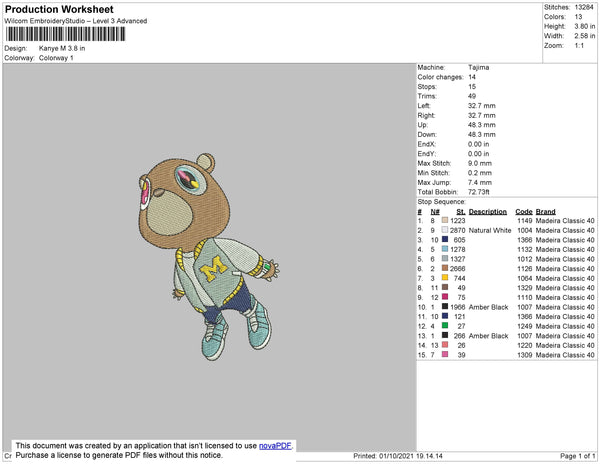The height and width of the screenshot is (464, 600).
Task: Click the Natural White description in row 2
Action: tap(490, 230)
